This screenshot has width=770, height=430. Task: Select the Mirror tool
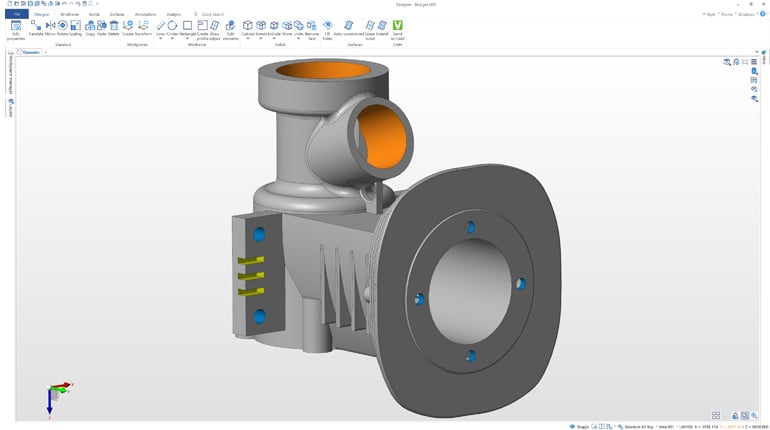[x=49, y=25]
